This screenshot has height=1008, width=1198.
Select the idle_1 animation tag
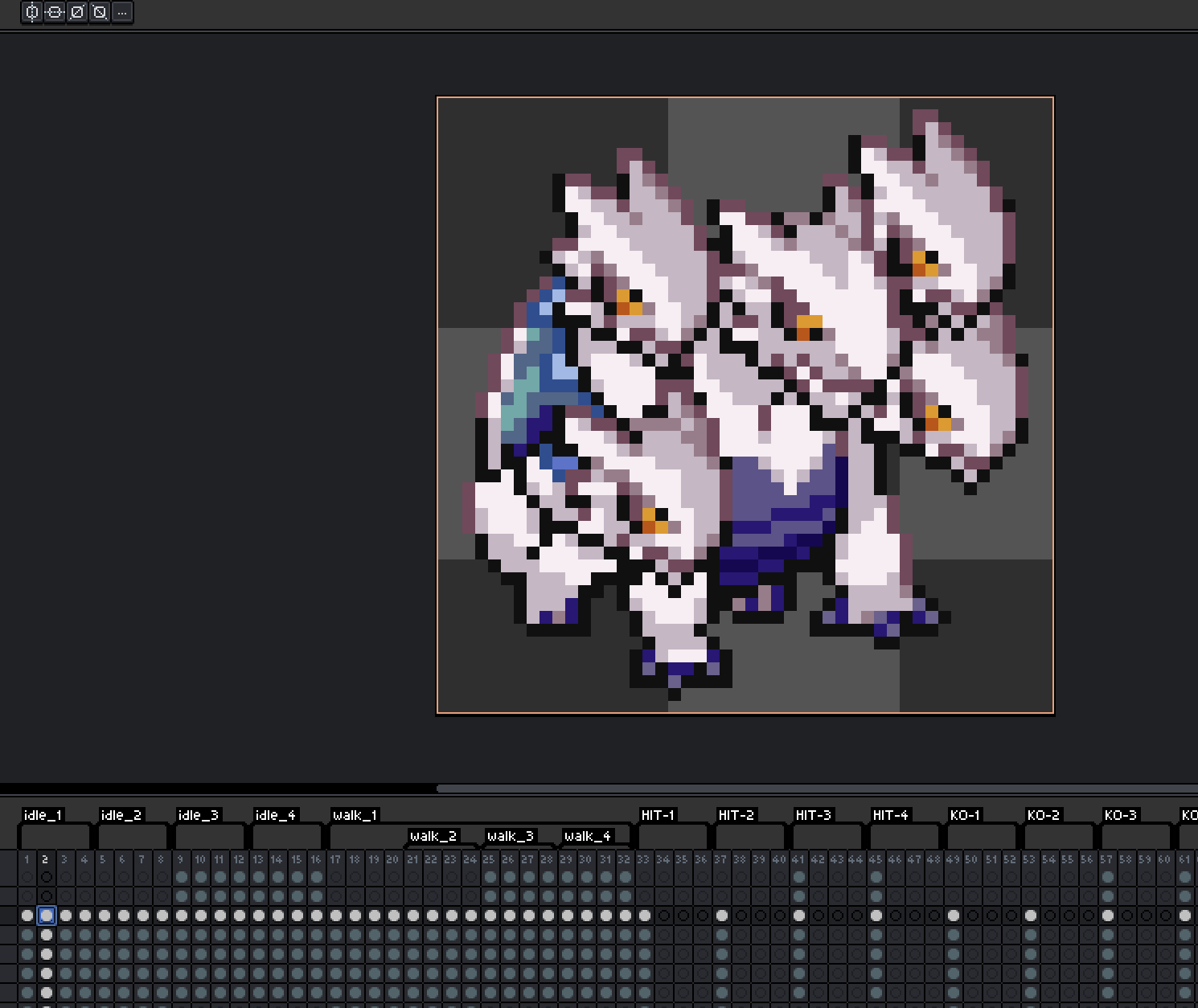point(43,815)
